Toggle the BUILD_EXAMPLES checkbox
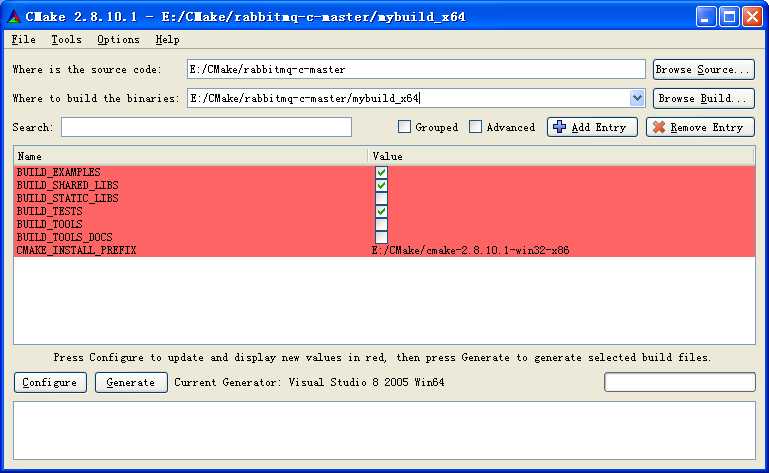This screenshot has width=769, height=473. click(x=381, y=172)
